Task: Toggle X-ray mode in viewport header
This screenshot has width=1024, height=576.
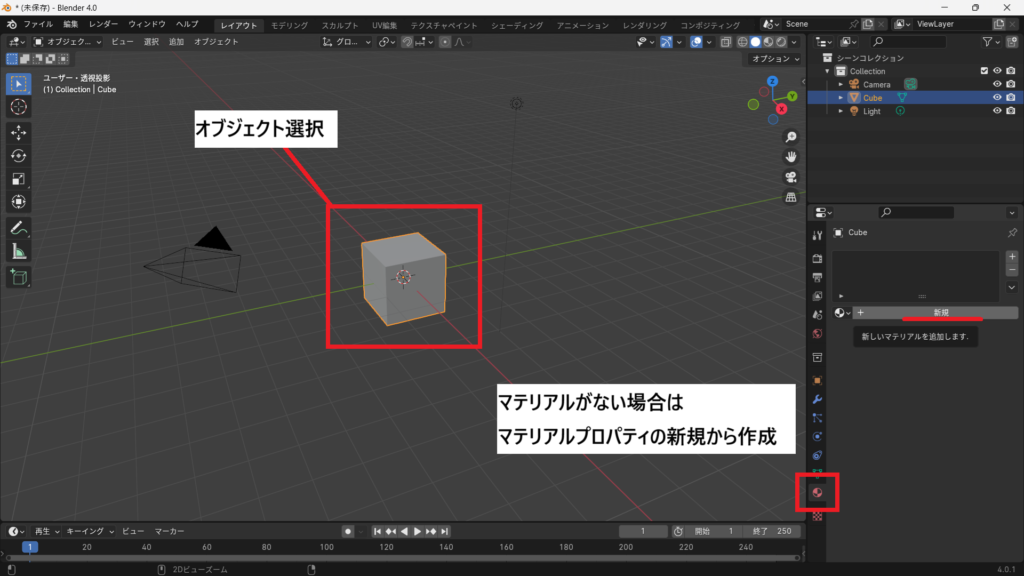Action: point(726,42)
